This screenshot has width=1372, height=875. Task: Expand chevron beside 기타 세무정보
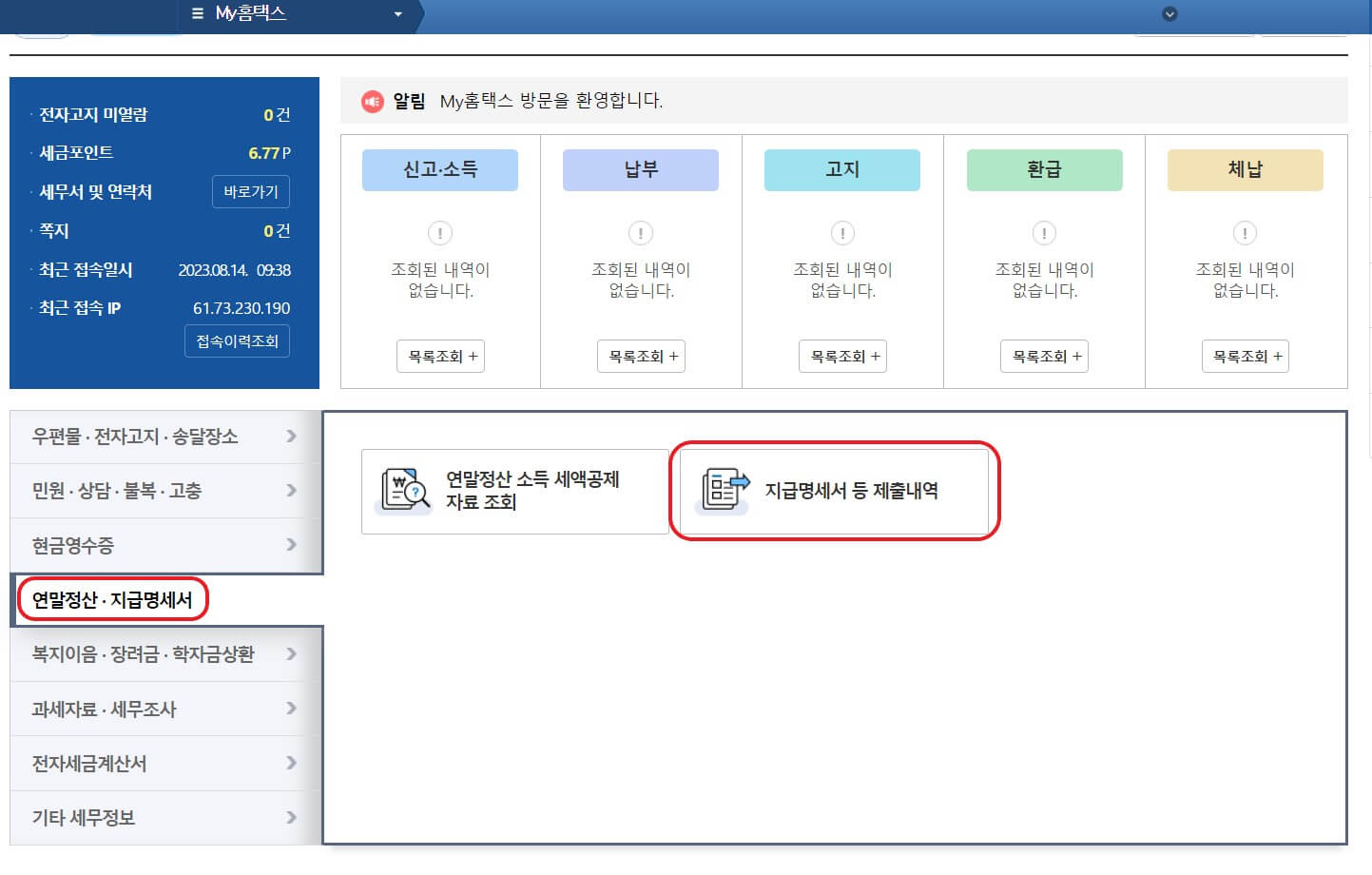click(292, 818)
